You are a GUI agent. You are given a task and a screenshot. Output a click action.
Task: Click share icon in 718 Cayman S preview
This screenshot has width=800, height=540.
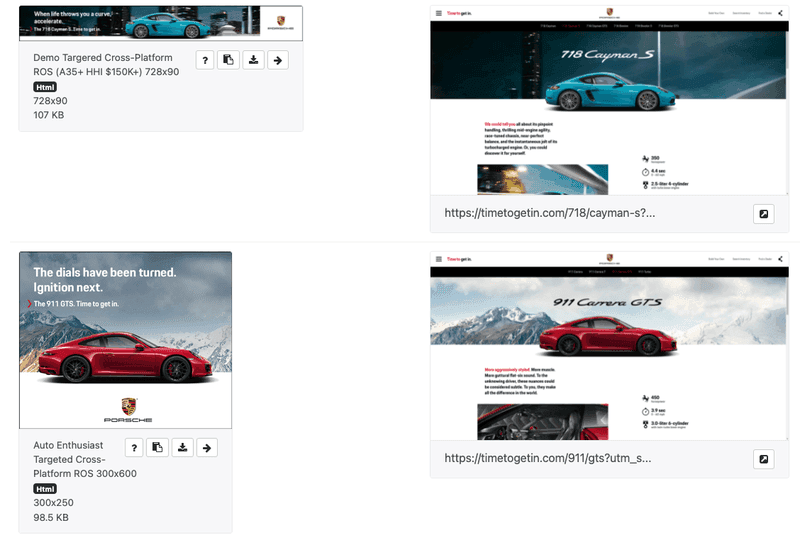point(780,13)
